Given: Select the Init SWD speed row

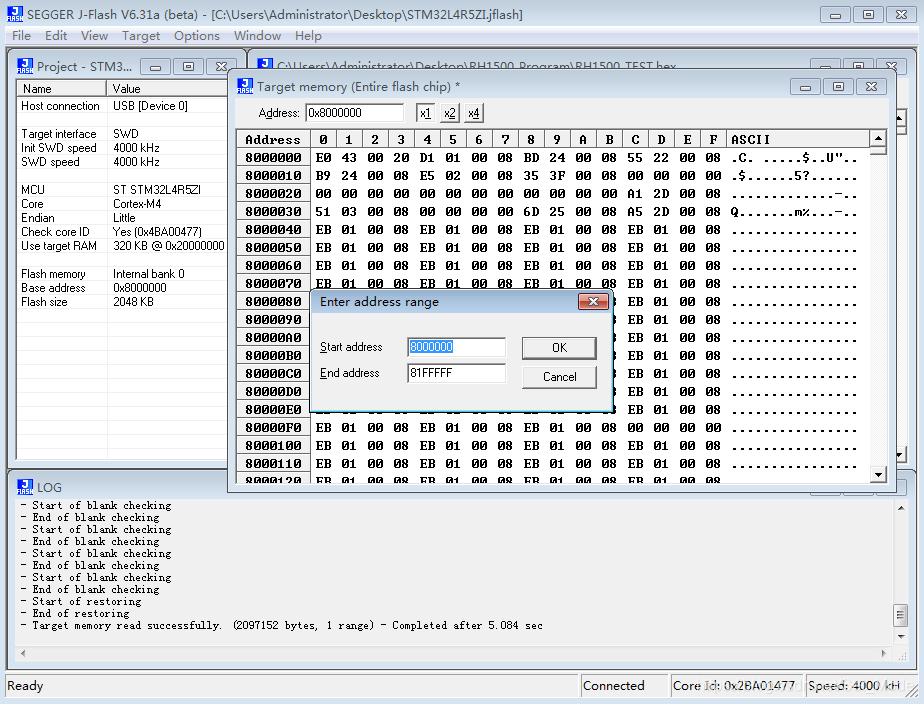Looking at the screenshot, I should [122, 148].
